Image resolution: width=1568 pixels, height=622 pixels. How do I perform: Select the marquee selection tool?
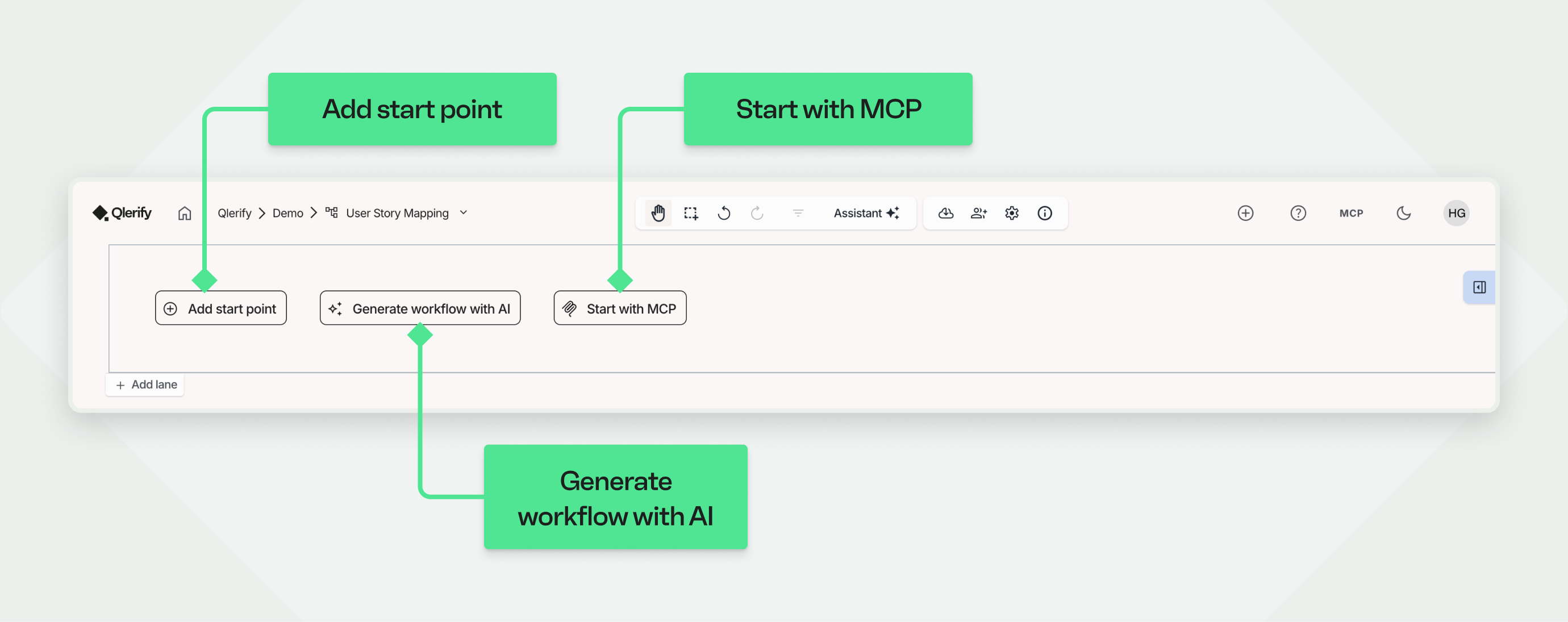pyautogui.click(x=691, y=213)
